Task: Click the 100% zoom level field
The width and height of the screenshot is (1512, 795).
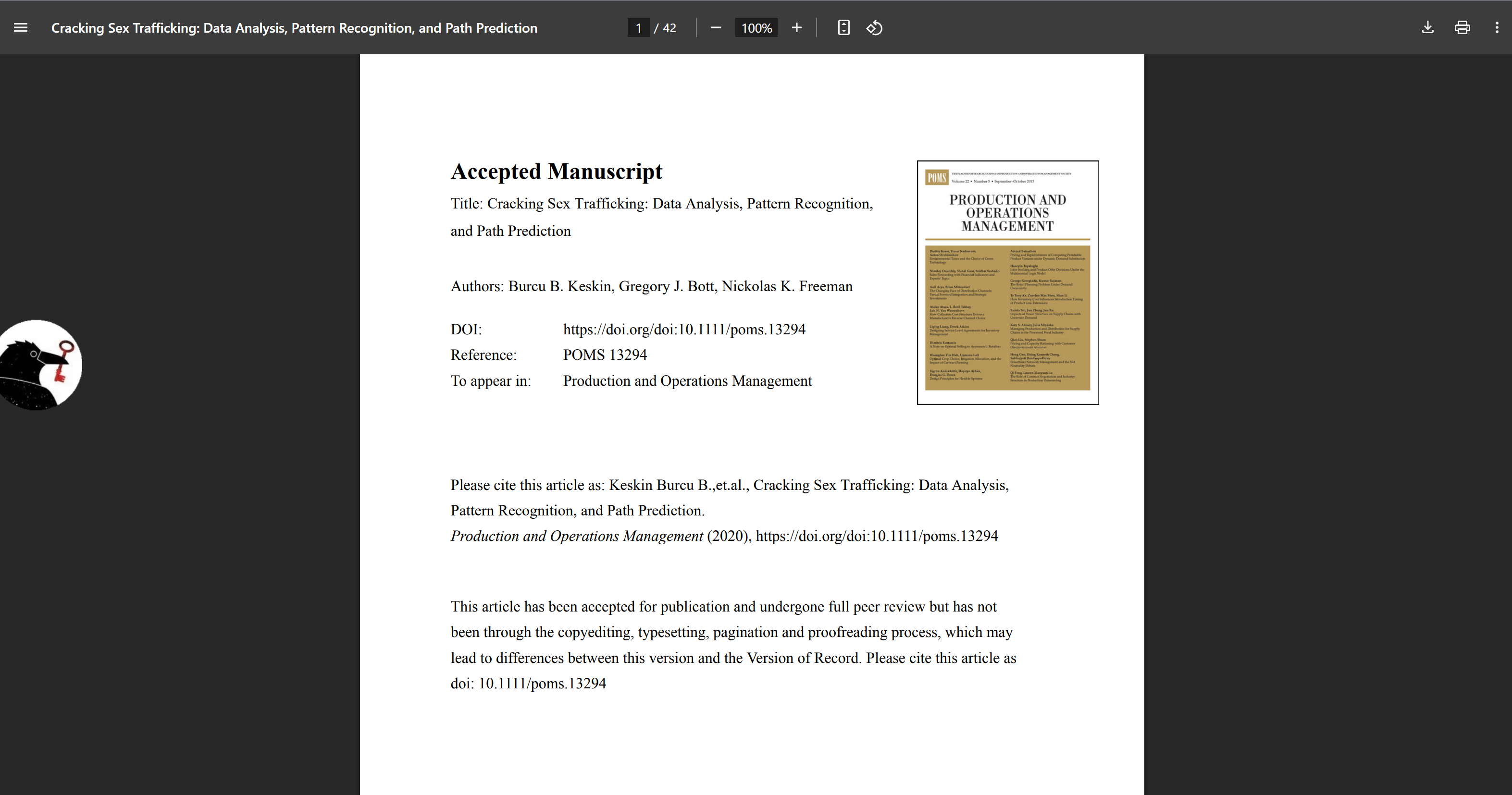Action: [x=756, y=27]
